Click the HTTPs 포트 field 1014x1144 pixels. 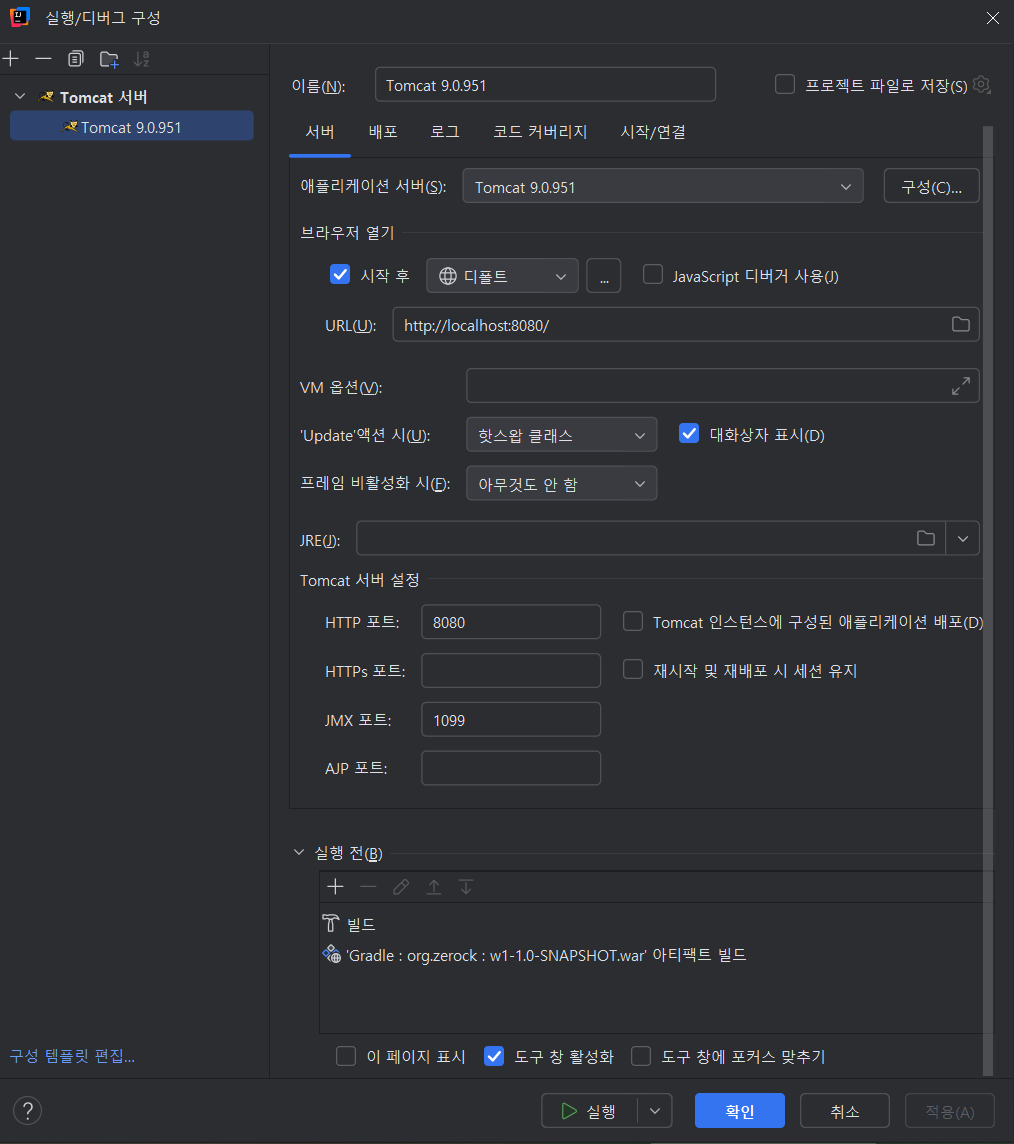pos(511,670)
